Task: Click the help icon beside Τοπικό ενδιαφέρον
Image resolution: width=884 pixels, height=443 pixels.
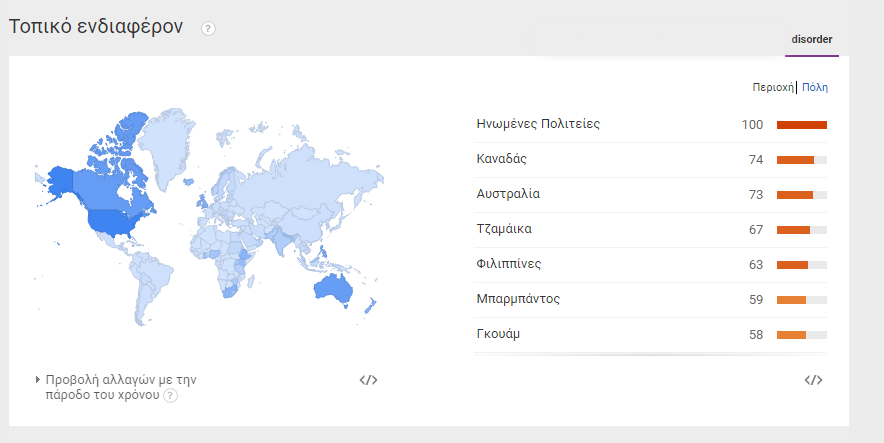Action: pos(208,29)
